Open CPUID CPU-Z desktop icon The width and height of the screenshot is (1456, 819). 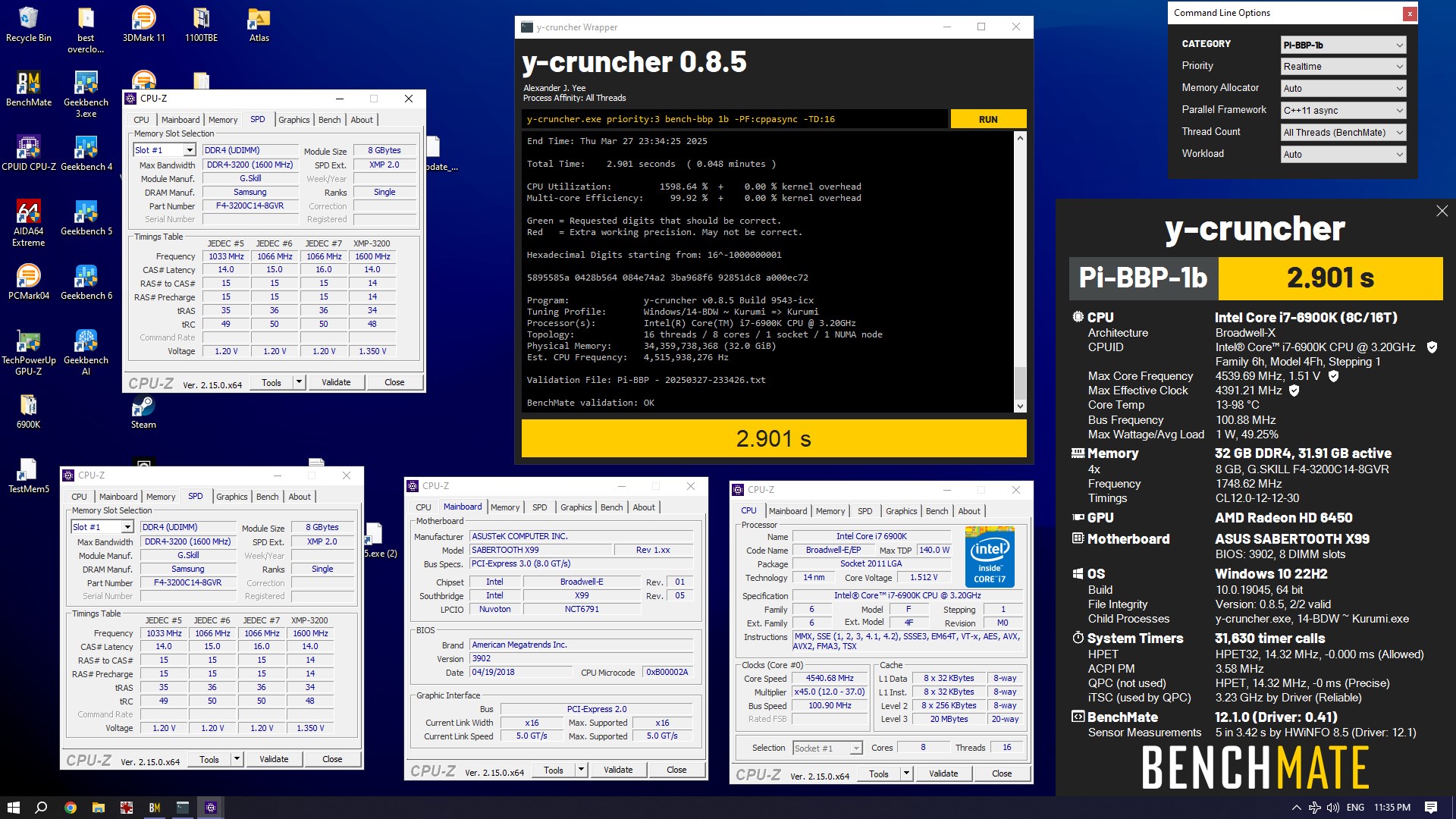click(28, 153)
